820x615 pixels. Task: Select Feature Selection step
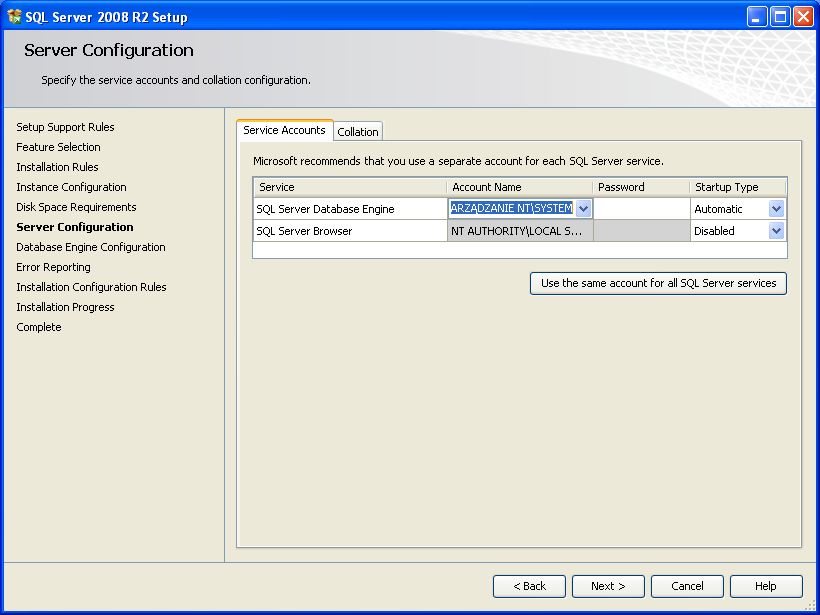click(58, 147)
